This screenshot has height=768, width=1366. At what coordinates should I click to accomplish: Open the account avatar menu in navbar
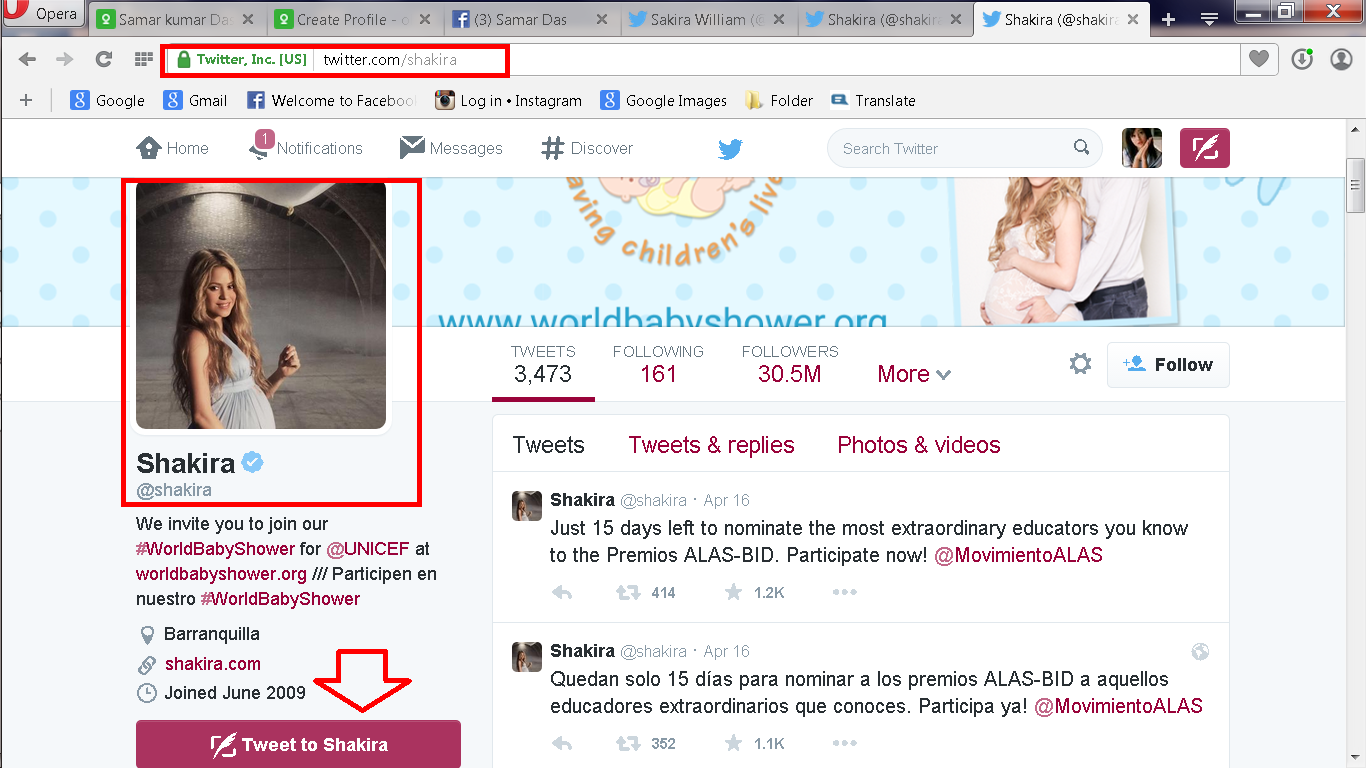tap(1142, 148)
